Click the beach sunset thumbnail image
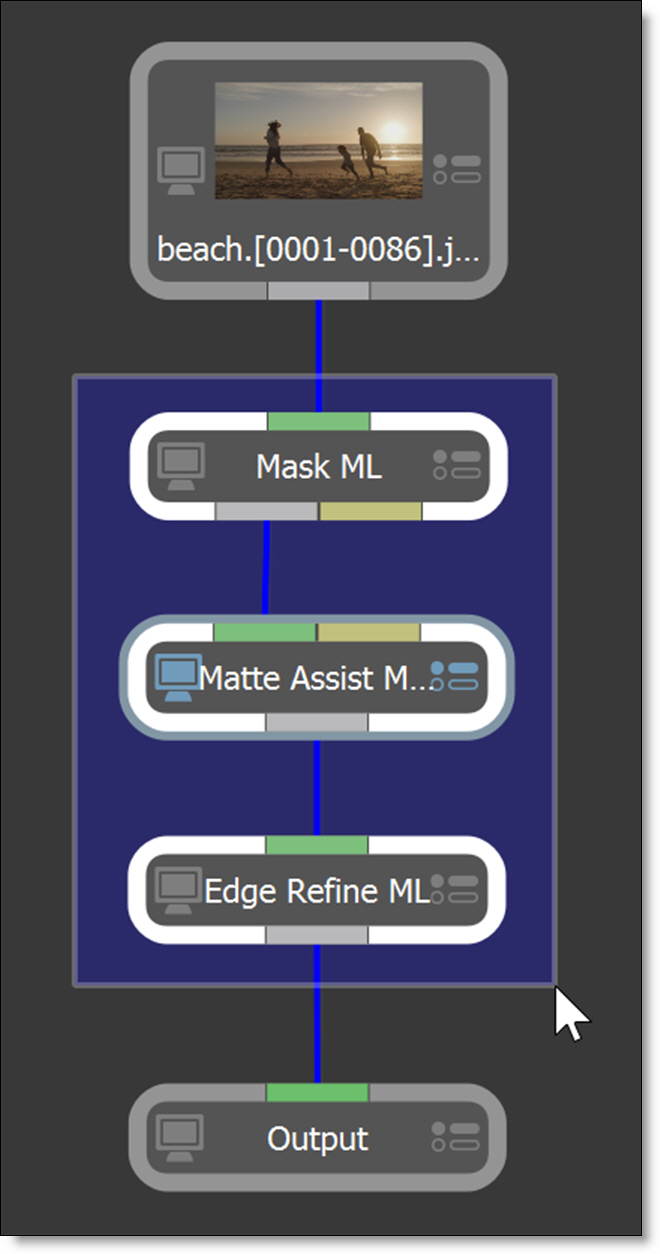 click(x=318, y=140)
